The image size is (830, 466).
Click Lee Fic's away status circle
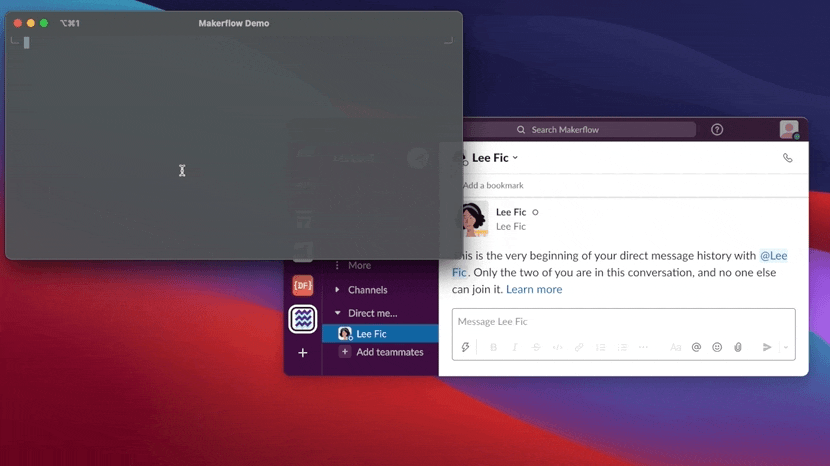[x=535, y=212]
